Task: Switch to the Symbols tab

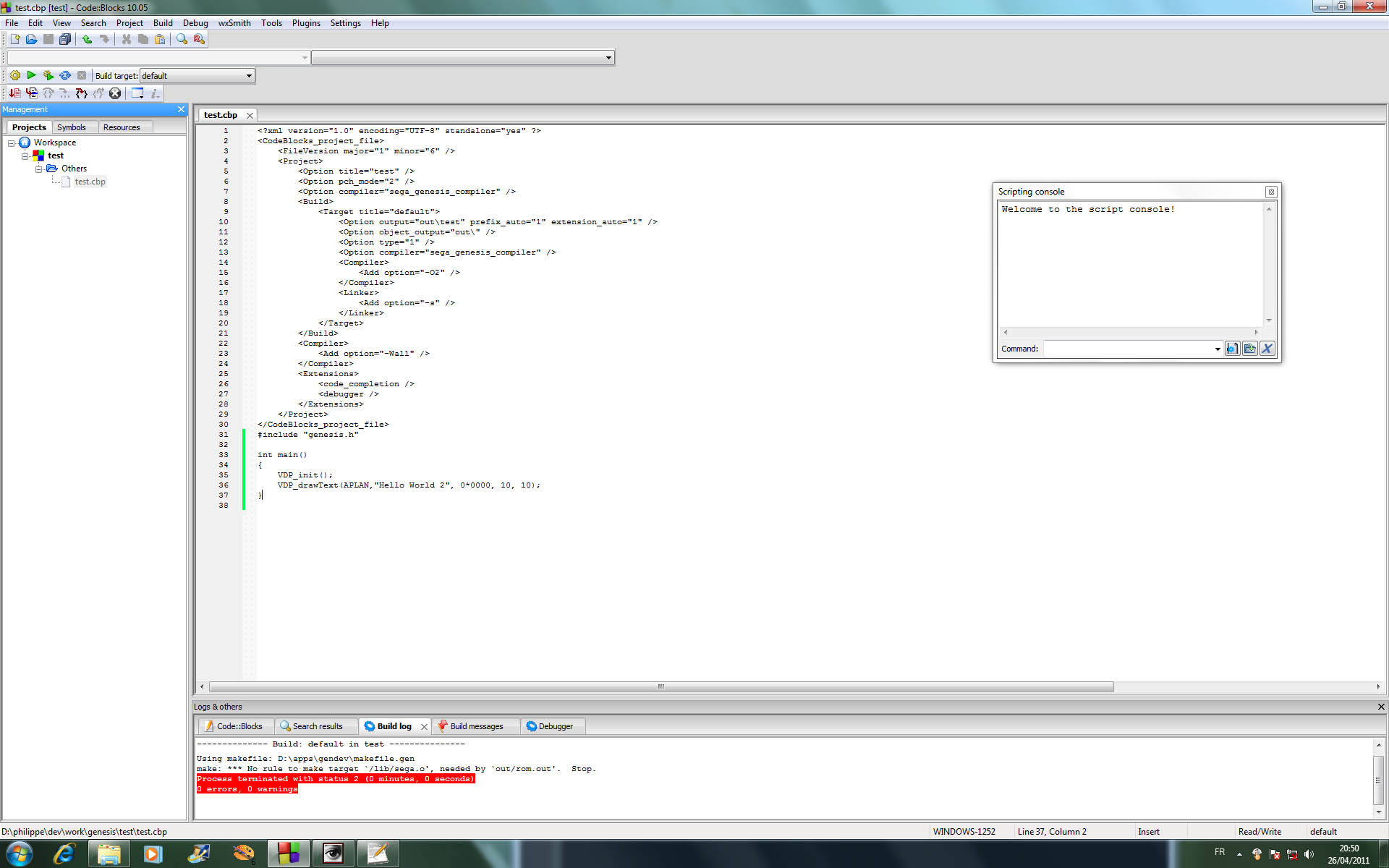Action: click(71, 127)
